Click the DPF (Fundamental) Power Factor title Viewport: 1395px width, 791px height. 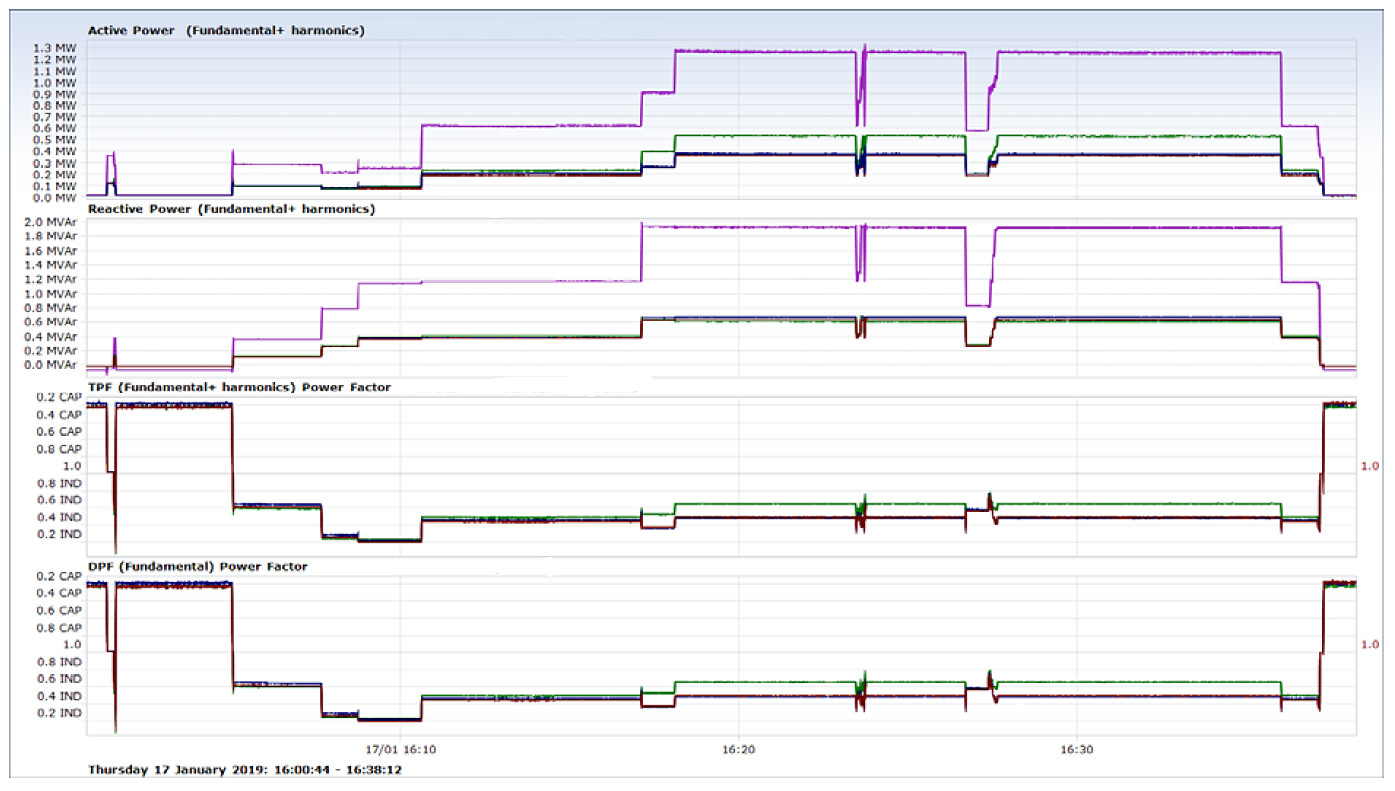[x=197, y=567]
